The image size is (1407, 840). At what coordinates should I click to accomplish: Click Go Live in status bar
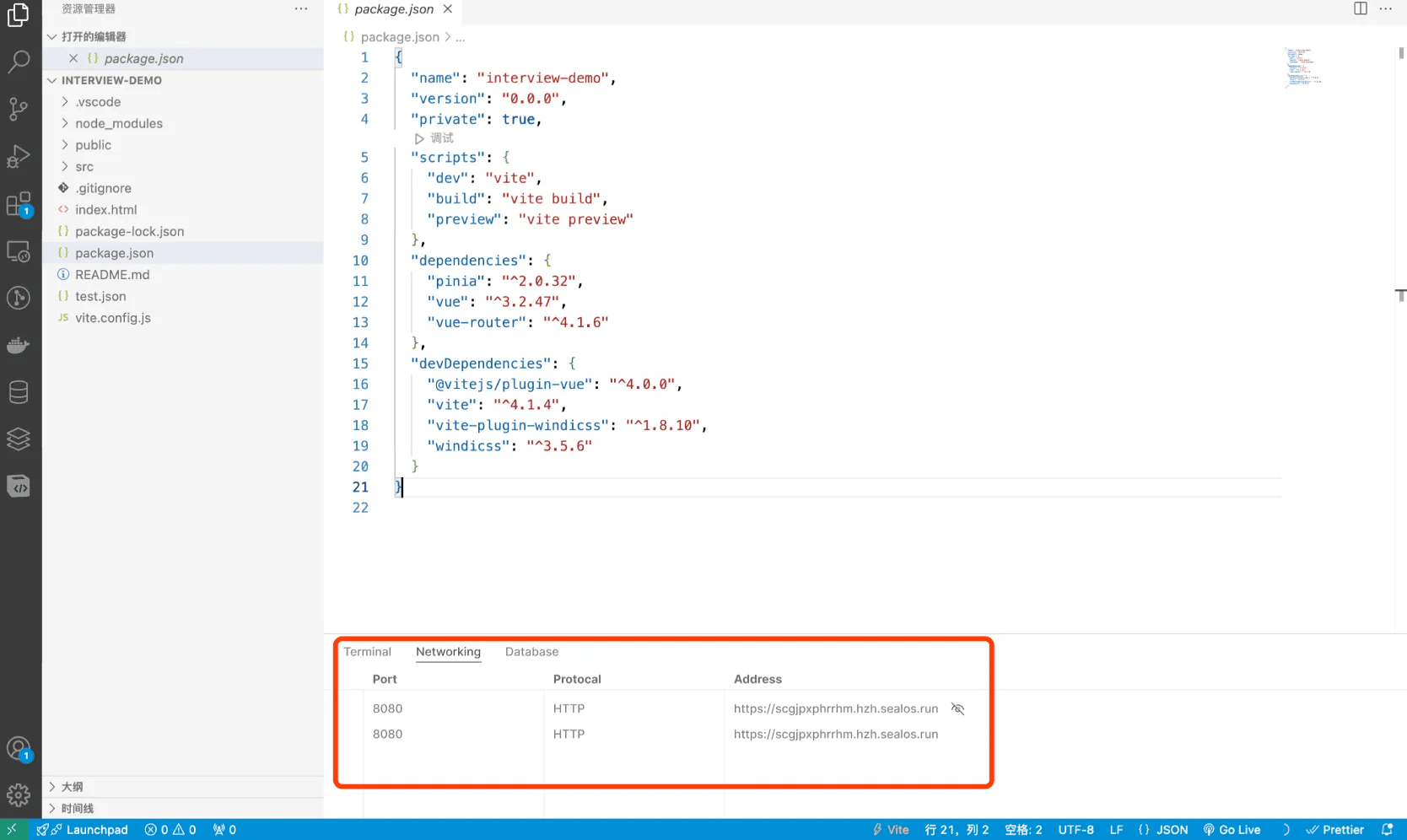[1232, 830]
